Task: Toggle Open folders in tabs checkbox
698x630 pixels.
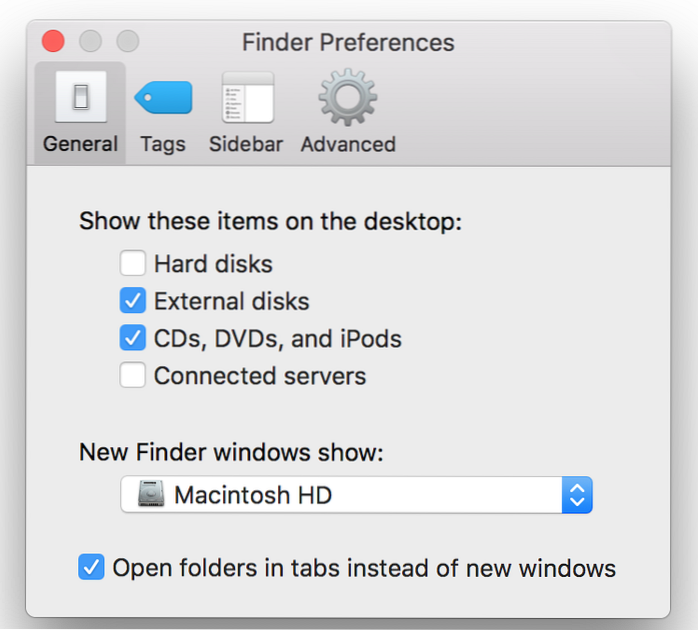Action: pos(91,569)
